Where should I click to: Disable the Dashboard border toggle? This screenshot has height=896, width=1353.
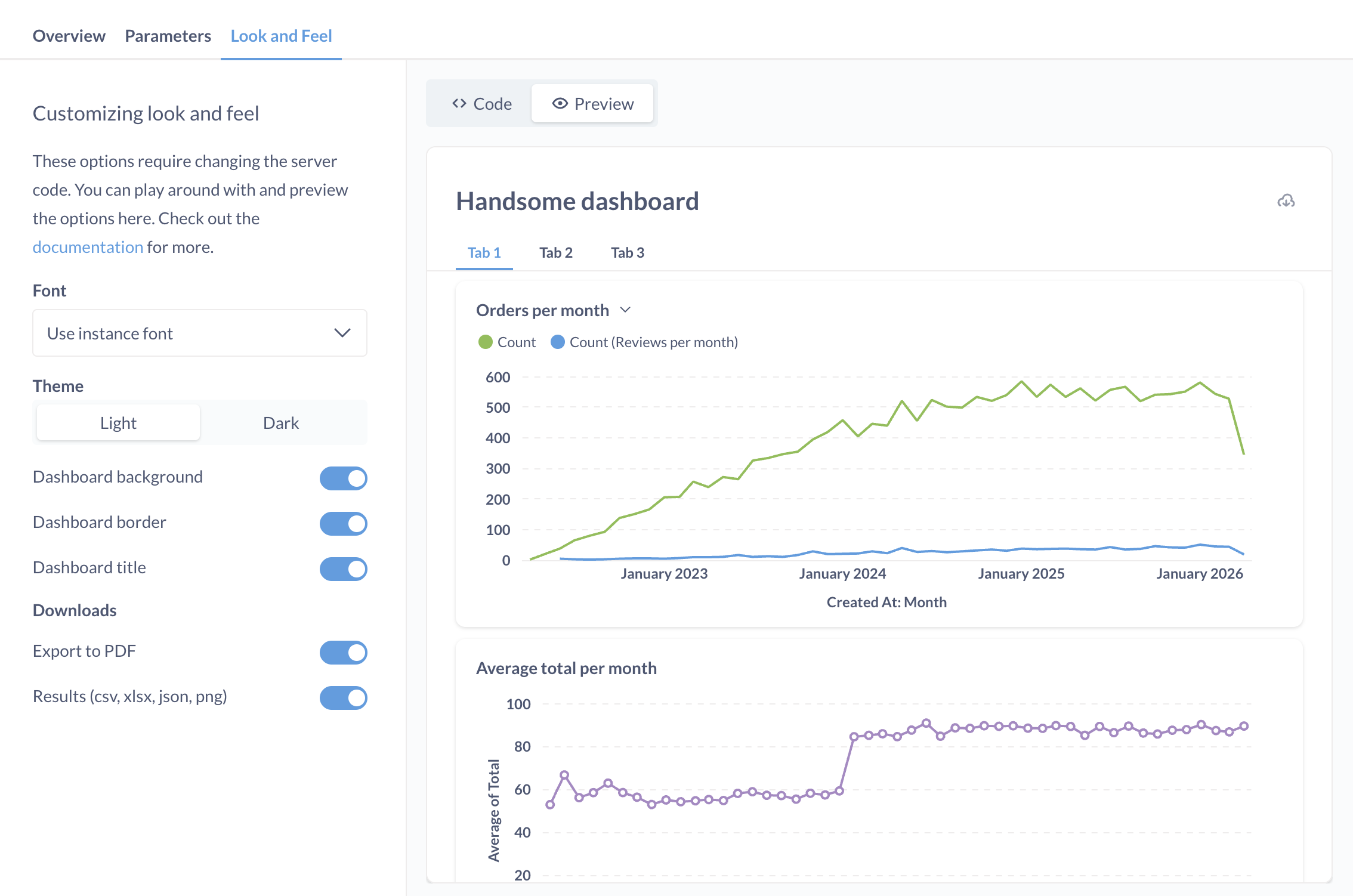(x=343, y=524)
